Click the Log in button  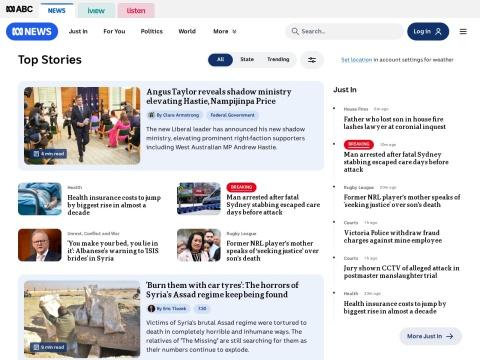428,31
